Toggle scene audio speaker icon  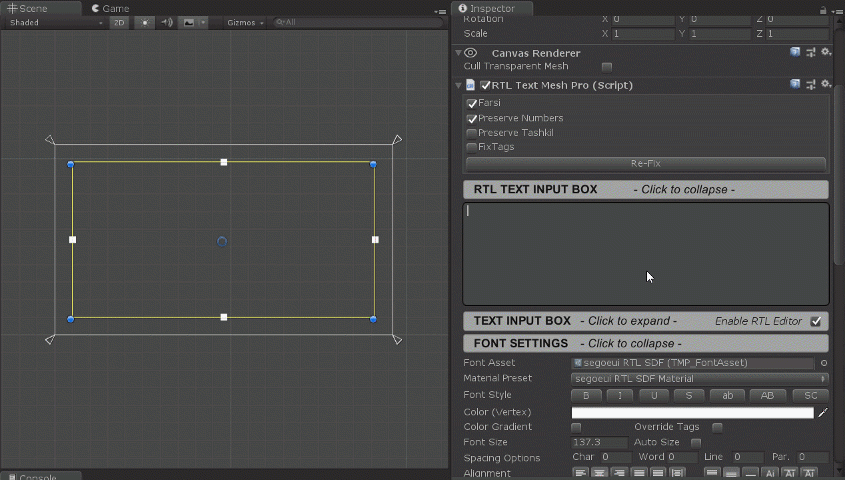point(167,23)
